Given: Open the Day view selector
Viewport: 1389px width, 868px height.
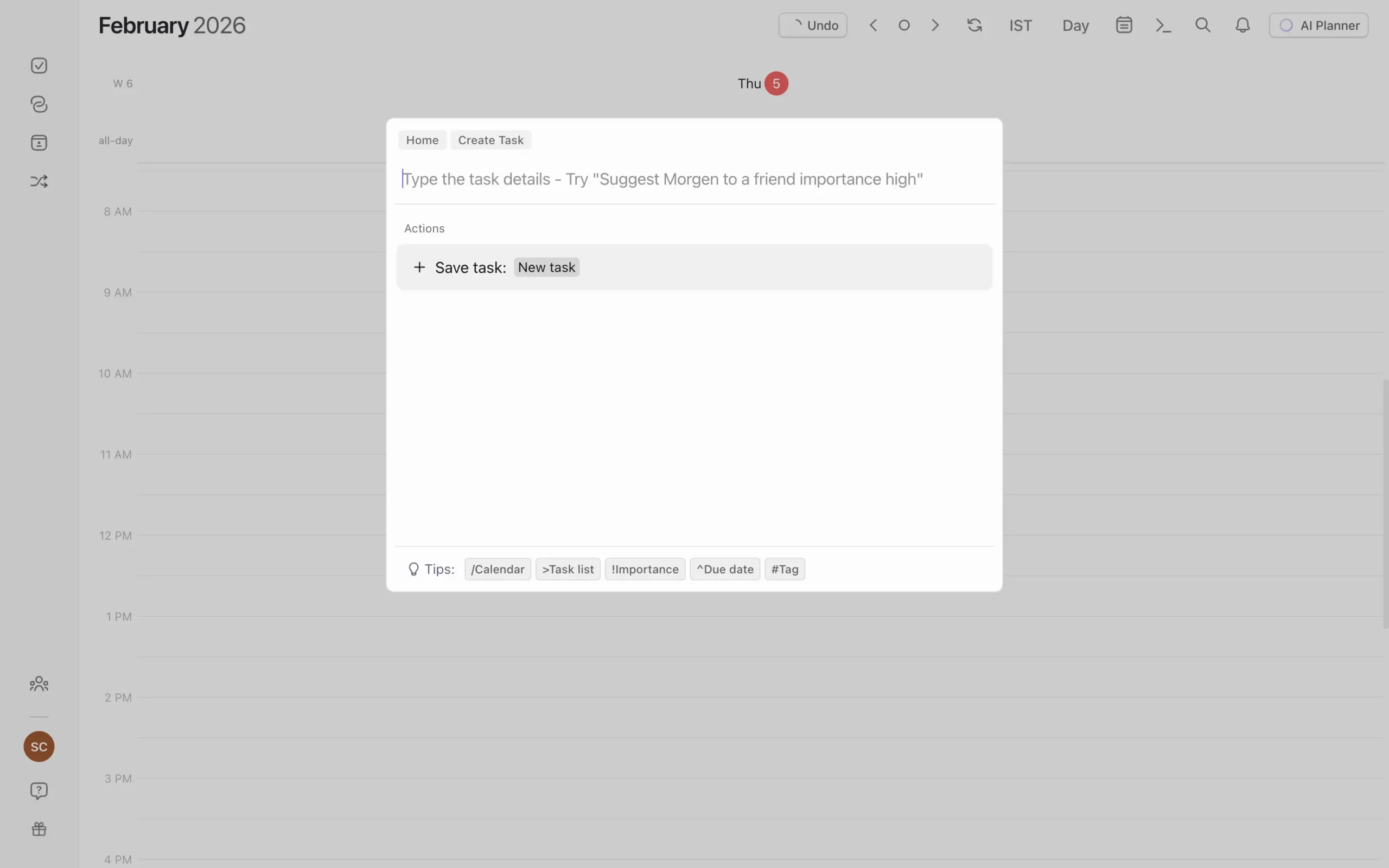Looking at the screenshot, I should click(1074, 25).
